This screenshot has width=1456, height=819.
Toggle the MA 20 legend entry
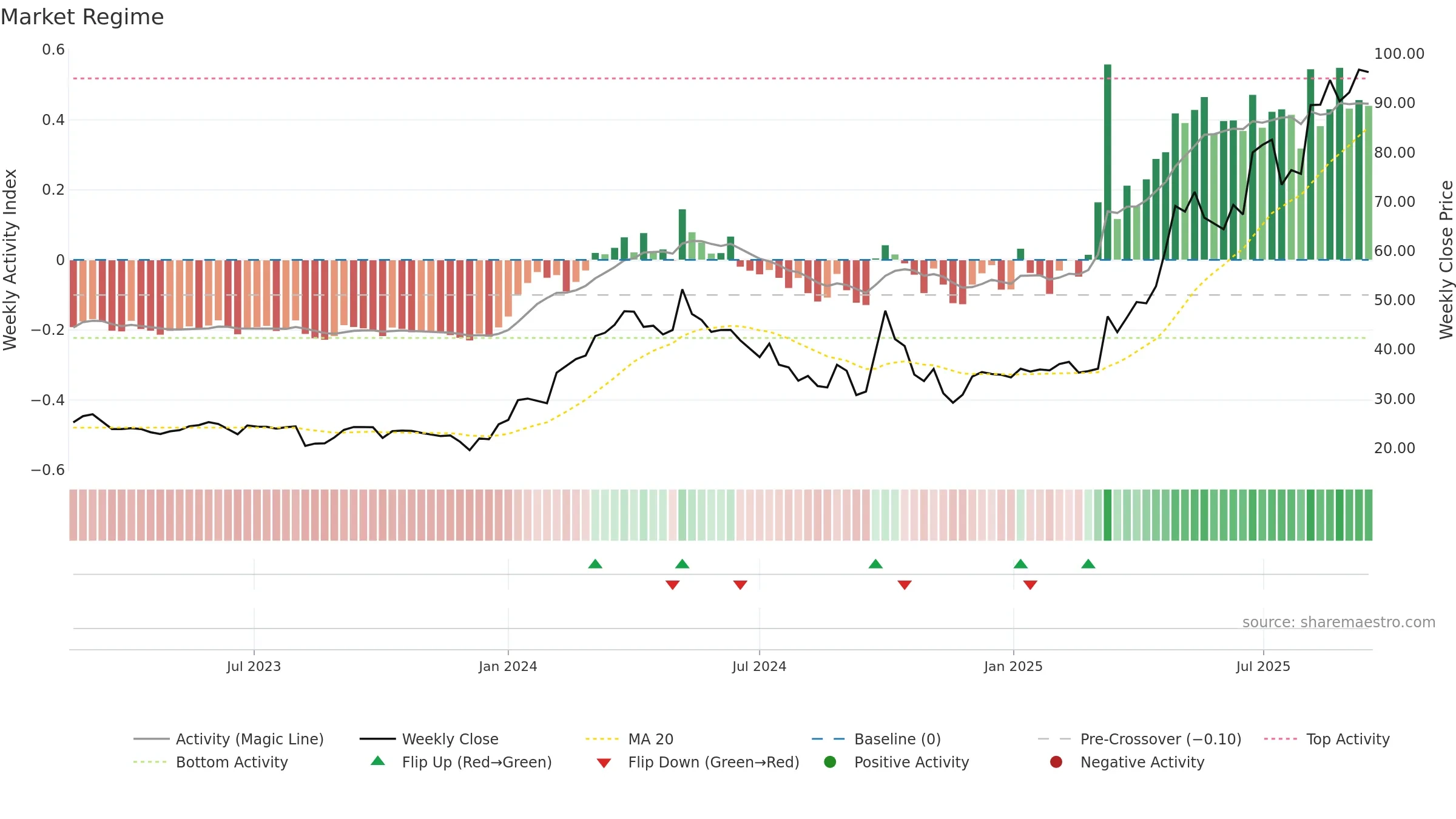(x=629, y=739)
